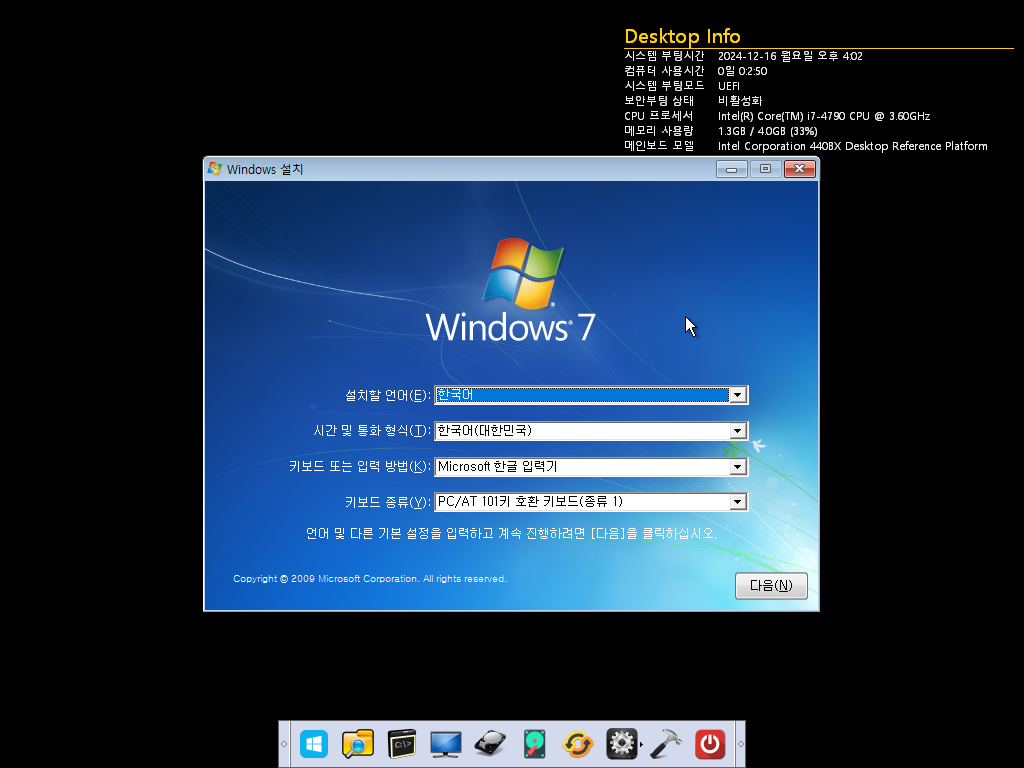
Task: Click the UEFI boot mode value
Action: point(729,86)
